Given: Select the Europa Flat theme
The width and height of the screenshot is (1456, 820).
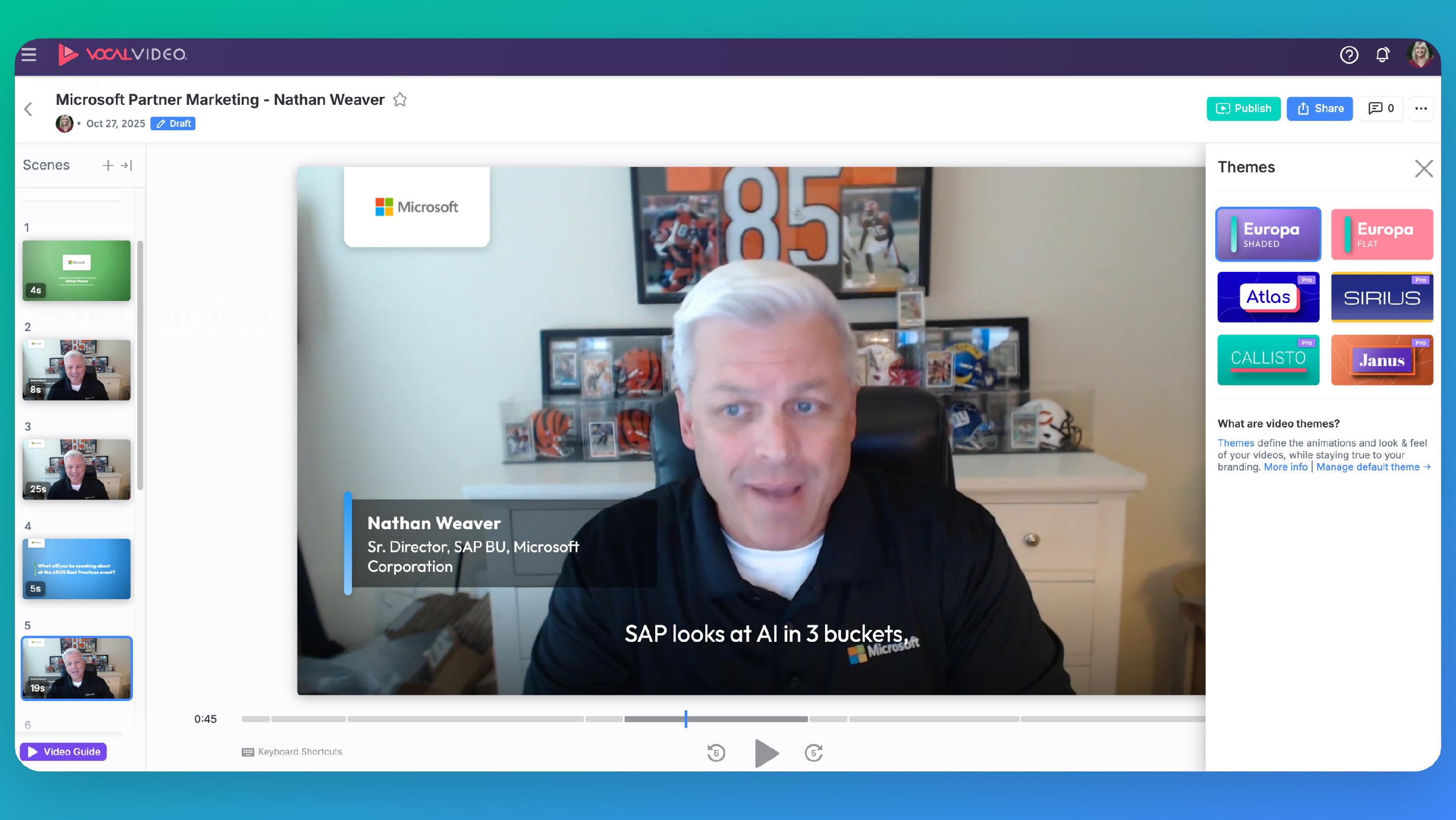Looking at the screenshot, I should 1381,234.
